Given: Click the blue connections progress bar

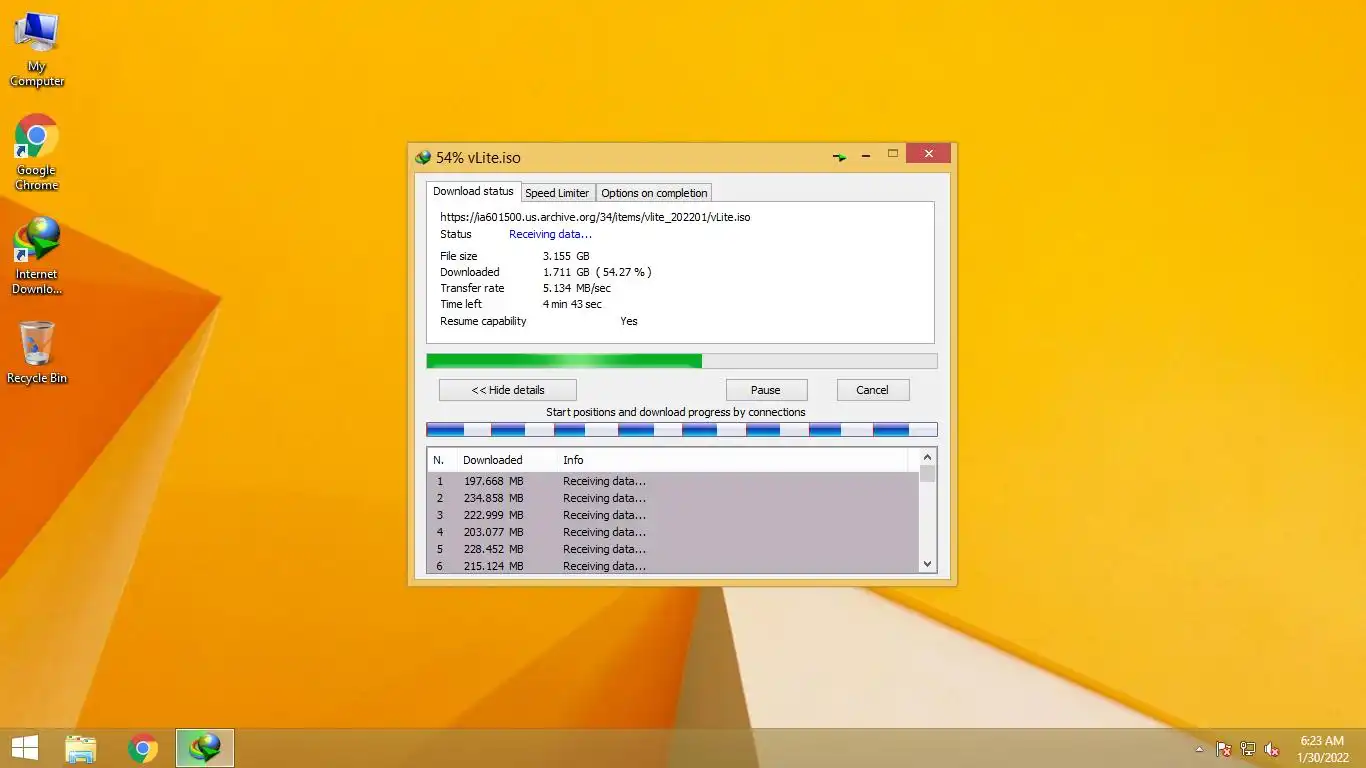Looking at the screenshot, I should (x=682, y=430).
